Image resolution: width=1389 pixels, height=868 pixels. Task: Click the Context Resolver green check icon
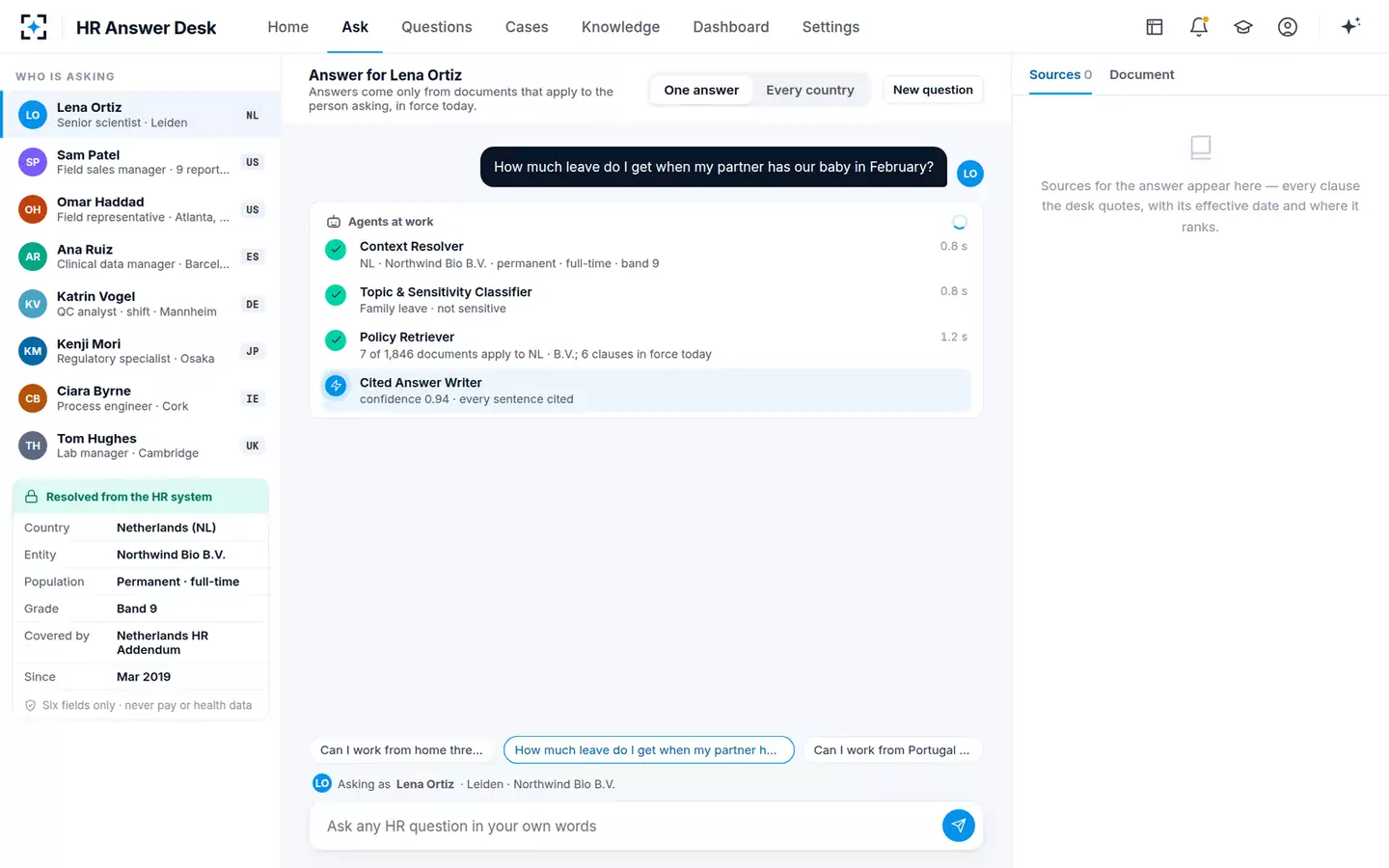(x=336, y=250)
